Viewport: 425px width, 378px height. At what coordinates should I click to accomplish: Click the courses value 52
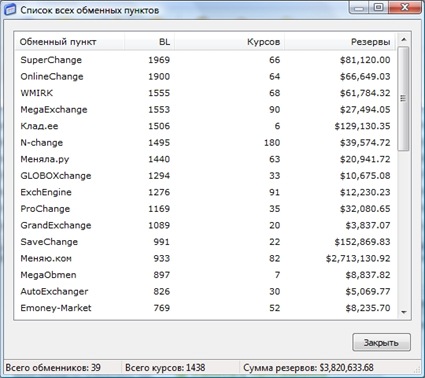click(274, 308)
